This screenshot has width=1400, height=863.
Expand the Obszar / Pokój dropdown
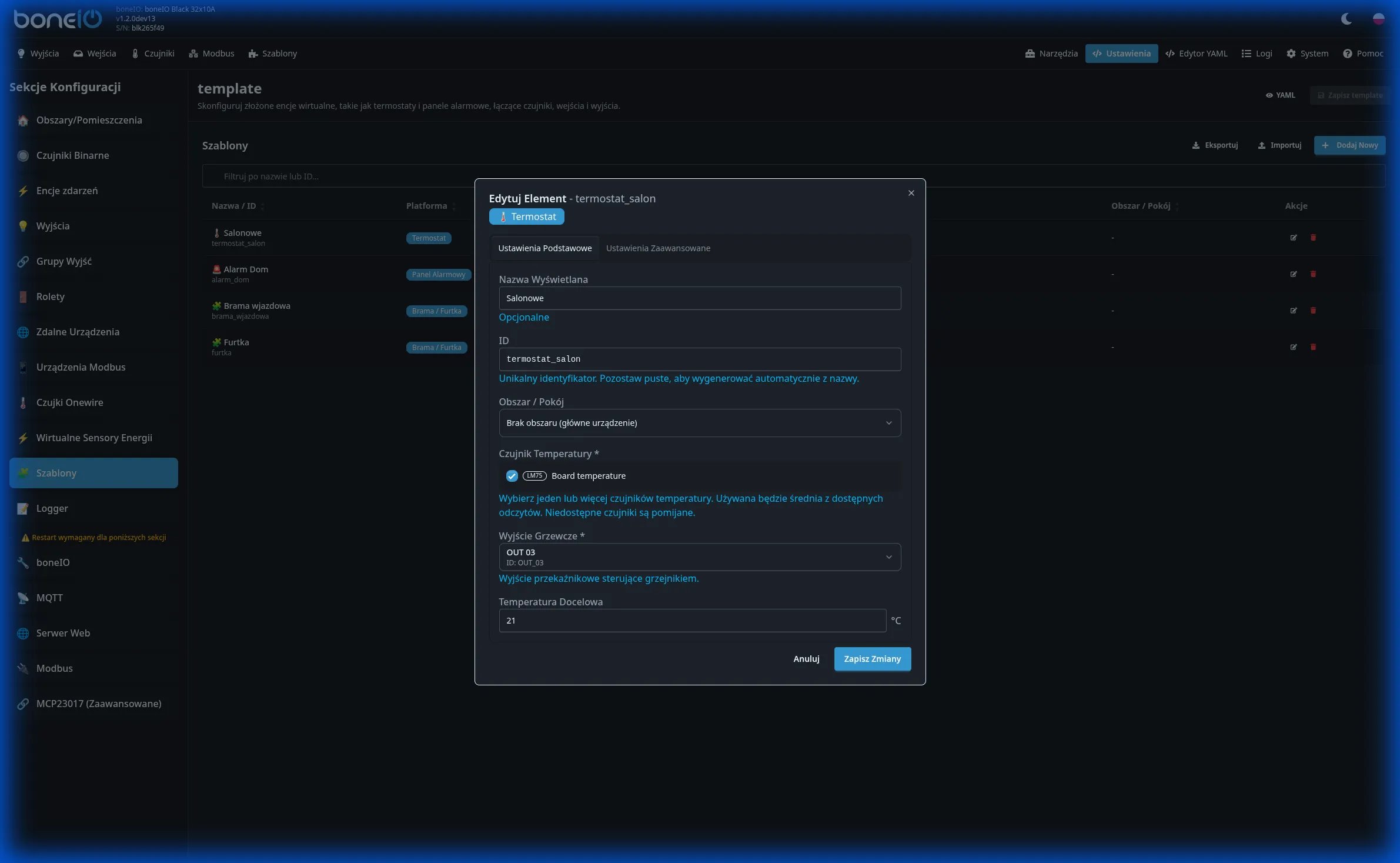[x=699, y=423]
